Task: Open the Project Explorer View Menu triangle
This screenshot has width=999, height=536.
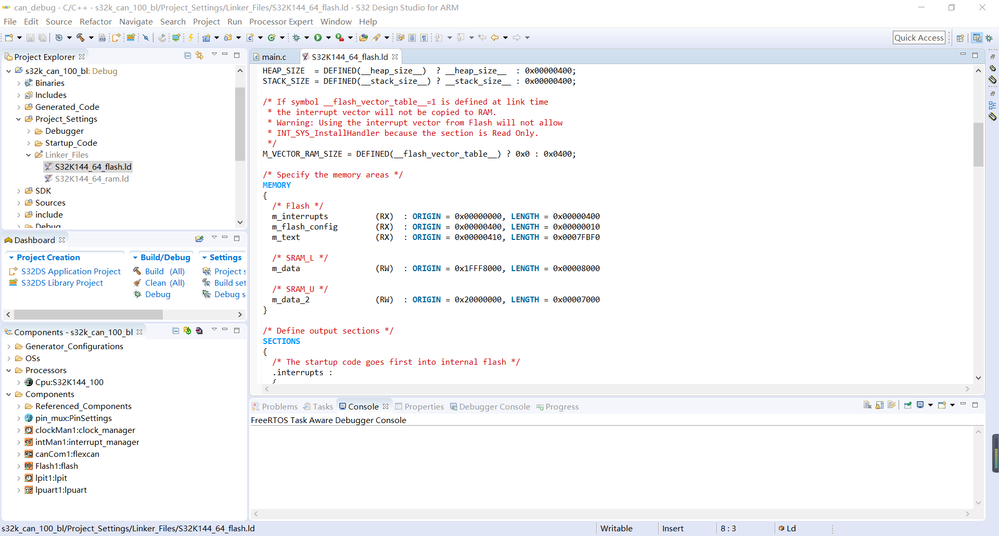Action: (214, 55)
